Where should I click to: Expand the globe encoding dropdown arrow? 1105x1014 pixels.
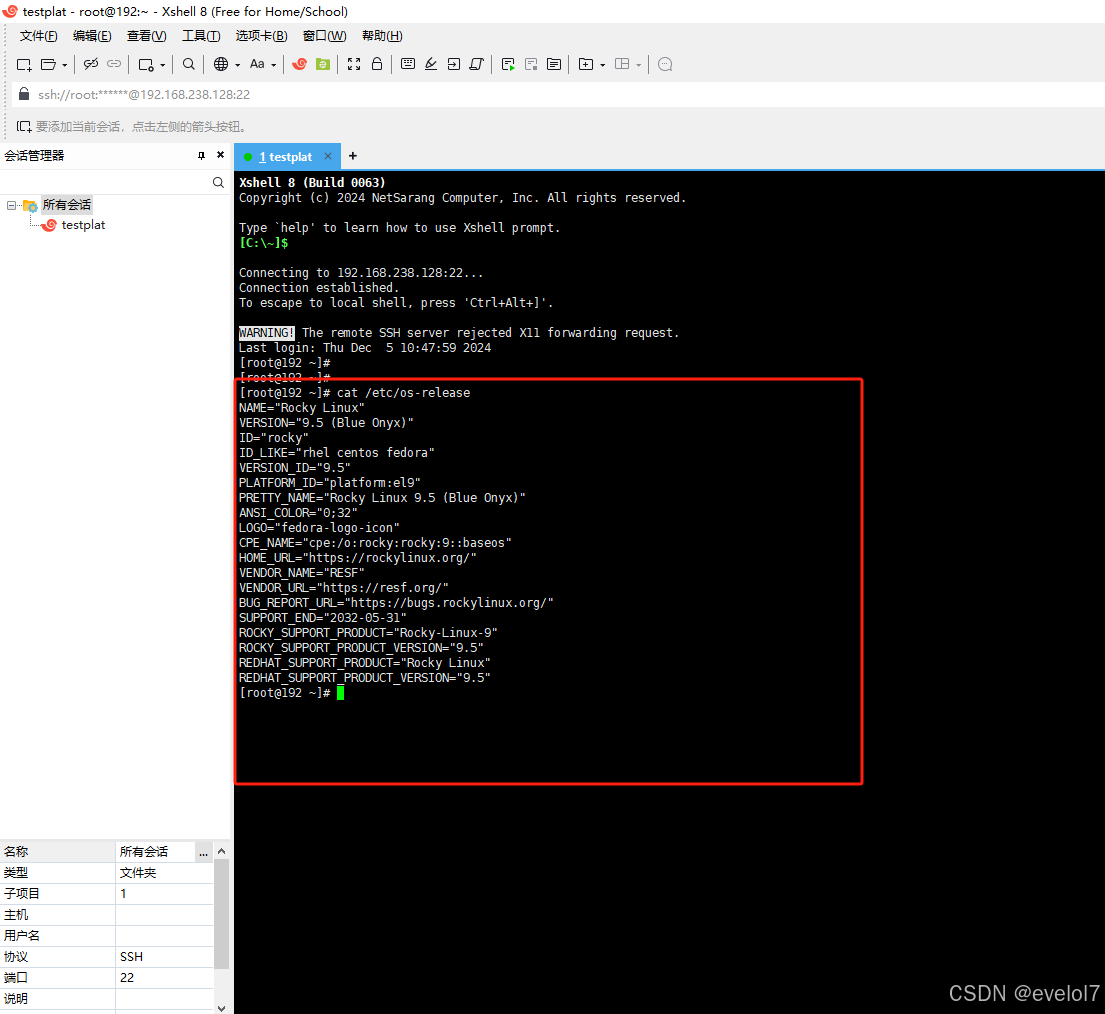237,65
